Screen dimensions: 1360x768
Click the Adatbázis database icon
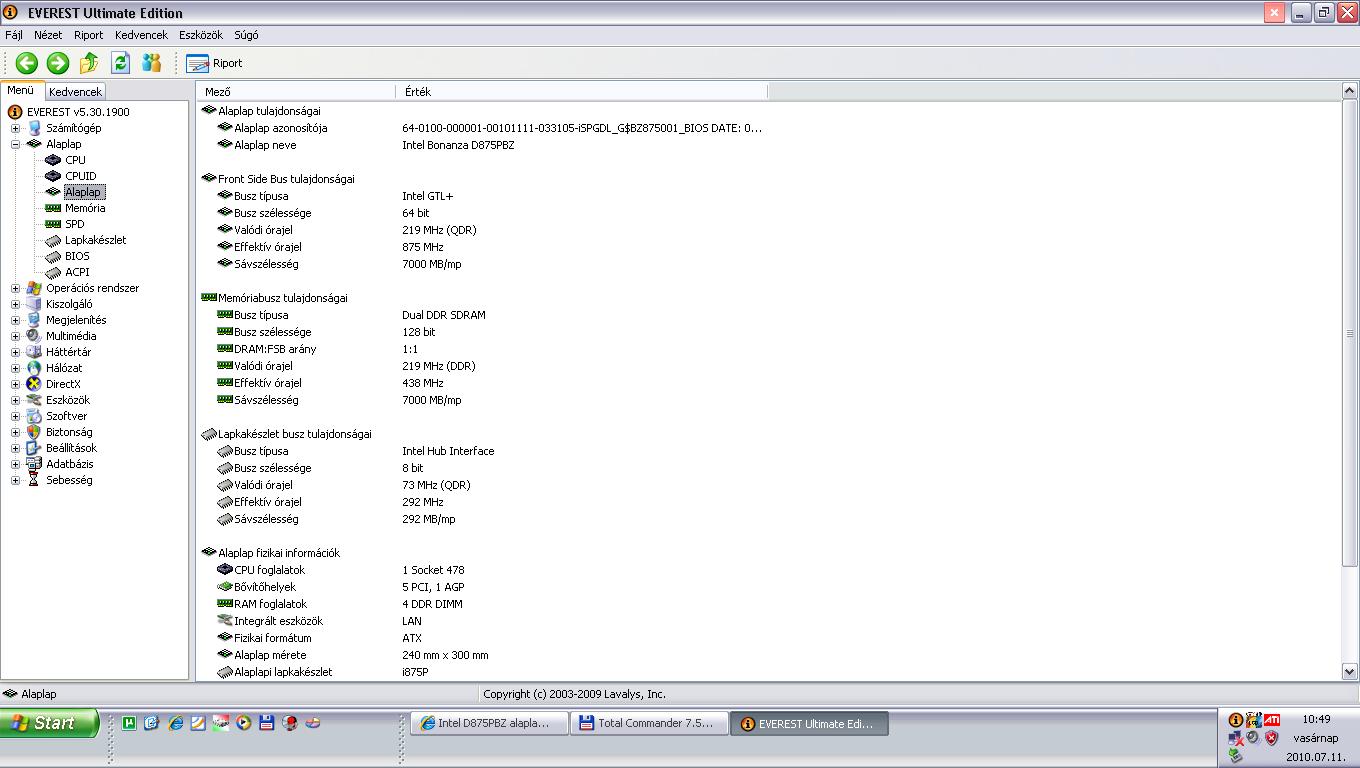click(34, 464)
